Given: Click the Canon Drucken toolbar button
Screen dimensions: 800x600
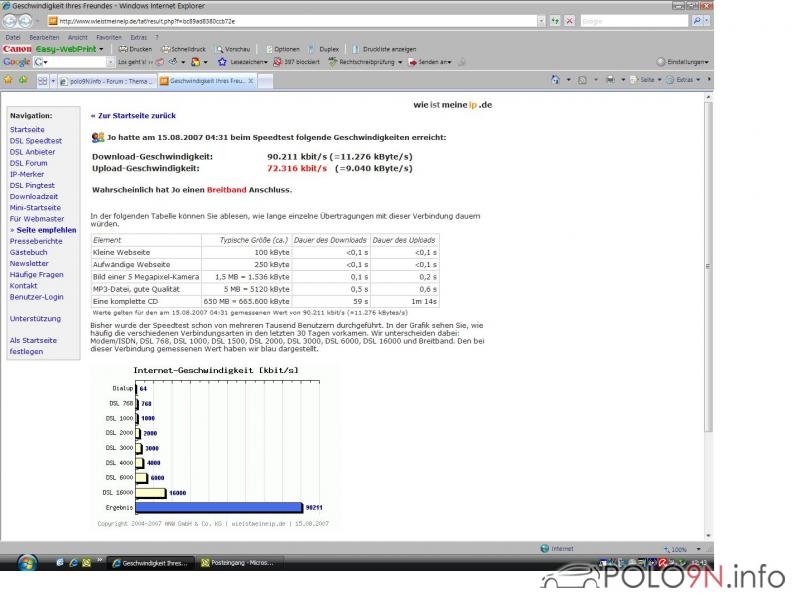Looking at the screenshot, I should 136,49.
